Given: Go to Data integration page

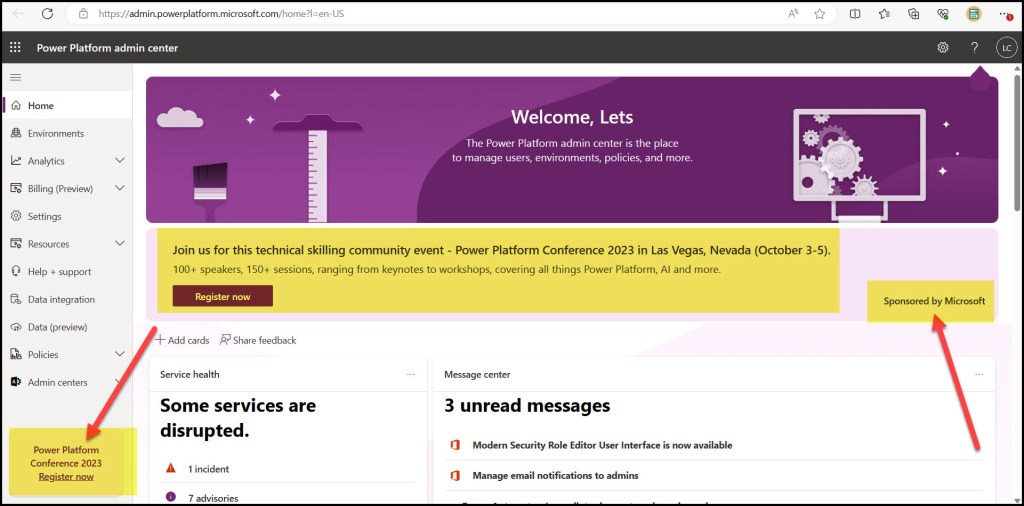Looking at the screenshot, I should coord(61,299).
